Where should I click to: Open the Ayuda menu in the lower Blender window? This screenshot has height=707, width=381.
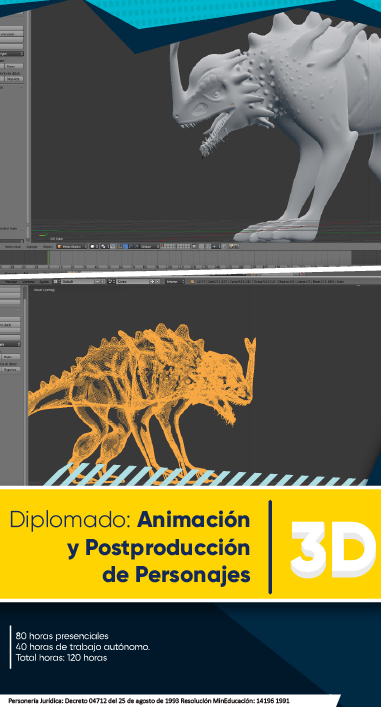tap(45, 282)
